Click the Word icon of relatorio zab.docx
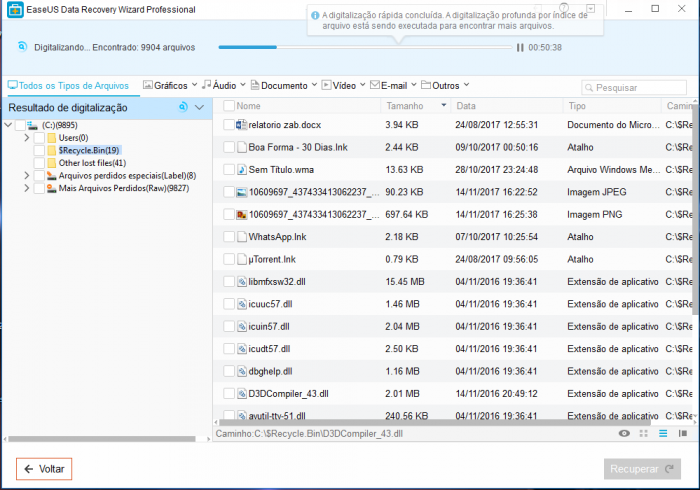Viewport: 700px width, 490px height. [x=242, y=125]
